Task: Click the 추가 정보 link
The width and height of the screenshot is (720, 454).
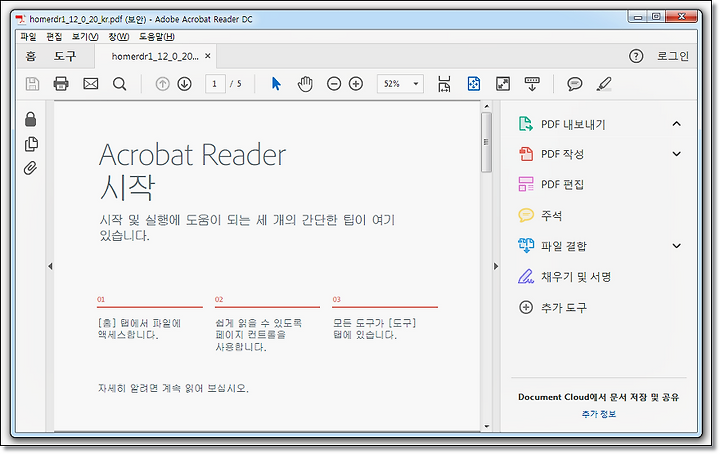Action: 599,414
